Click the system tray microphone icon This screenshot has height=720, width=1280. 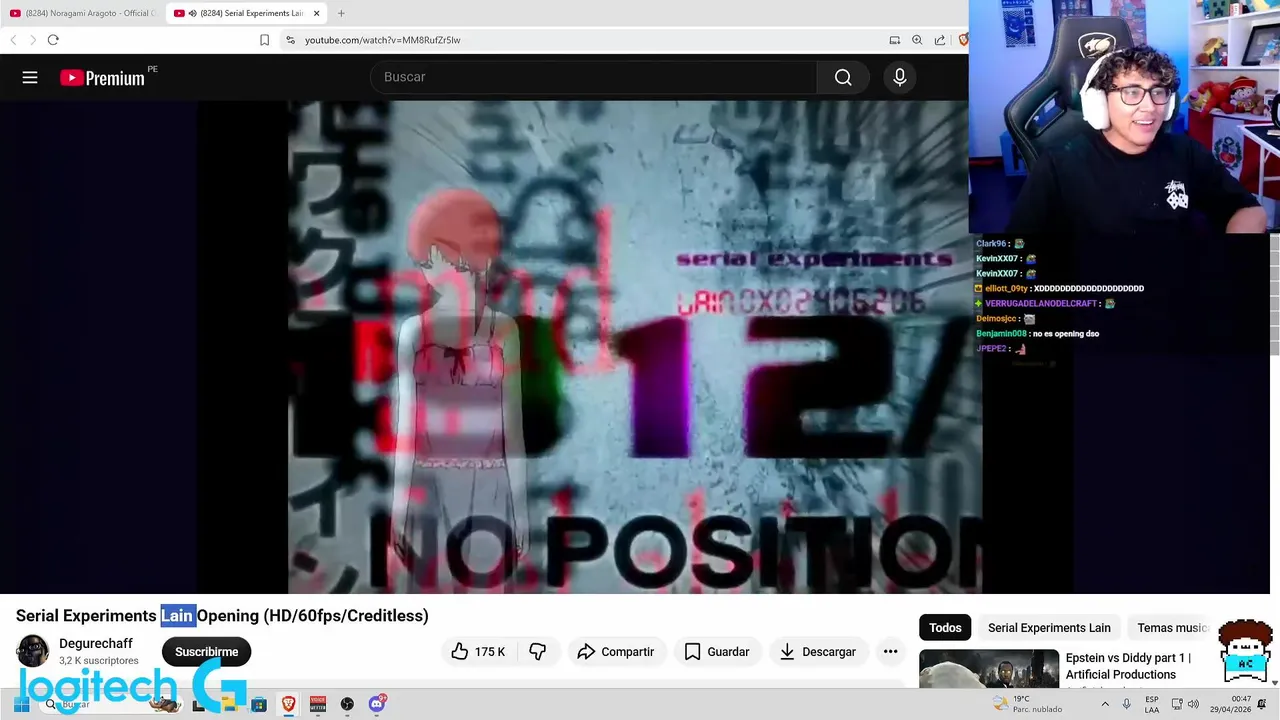pyautogui.click(x=1126, y=704)
